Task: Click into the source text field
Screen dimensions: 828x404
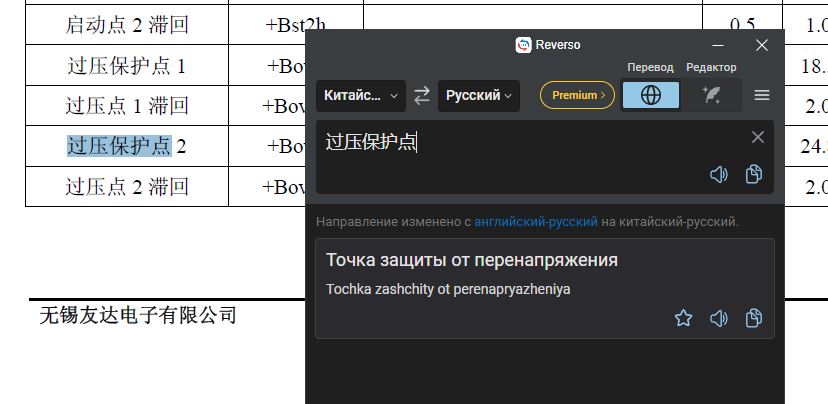Action: tap(544, 157)
